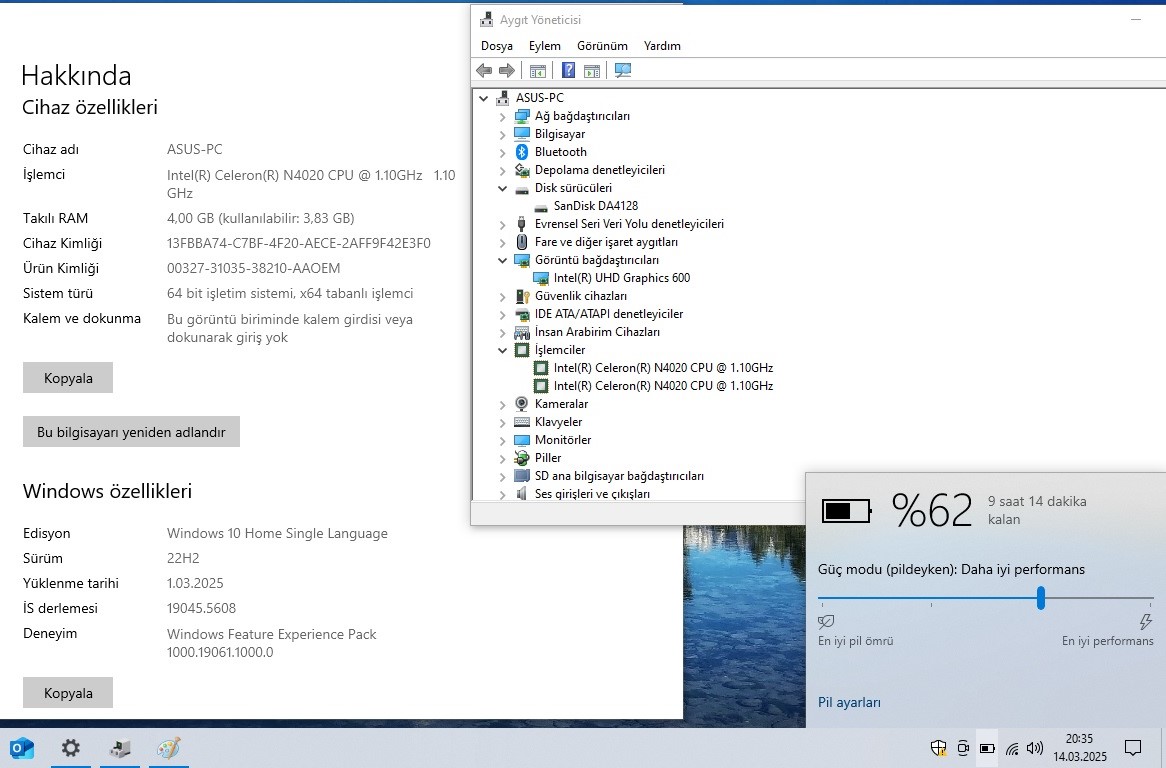Collapse the ASUS-PC root node
Viewport: 1166px width, 768px height.
coord(483,98)
